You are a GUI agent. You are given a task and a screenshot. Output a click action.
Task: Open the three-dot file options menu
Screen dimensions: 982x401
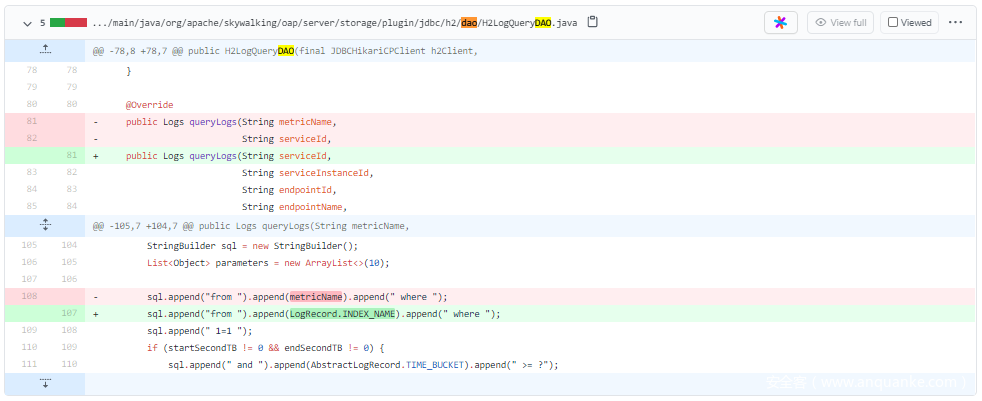[x=955, y=22]
